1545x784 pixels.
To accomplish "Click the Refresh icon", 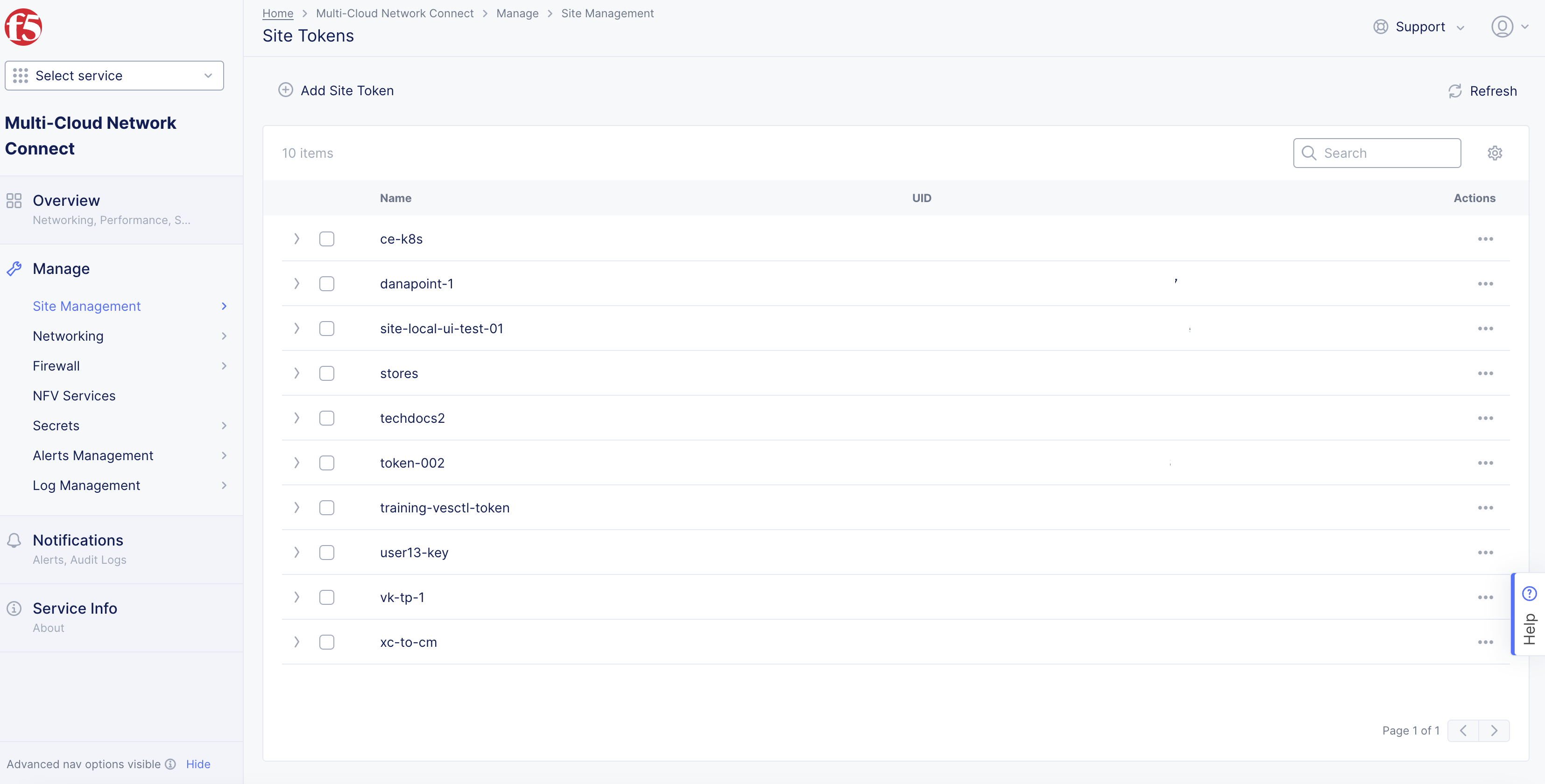I will tap(1456, 91).
